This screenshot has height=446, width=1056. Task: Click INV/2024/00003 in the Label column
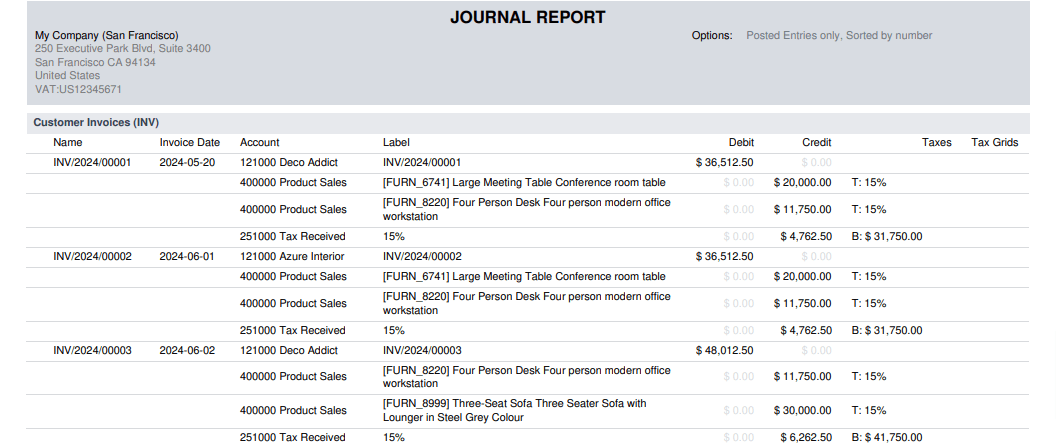coord(422,350)
